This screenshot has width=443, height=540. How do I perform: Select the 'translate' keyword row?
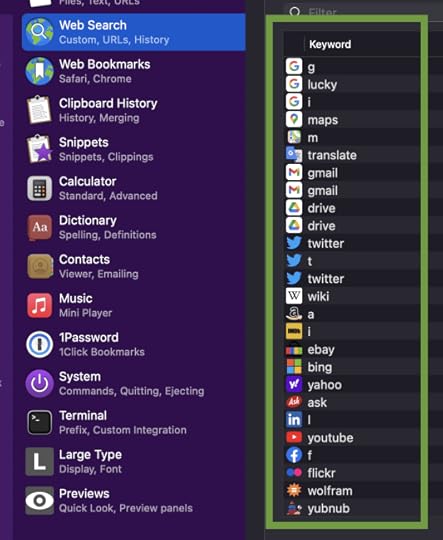coord(352,155)
